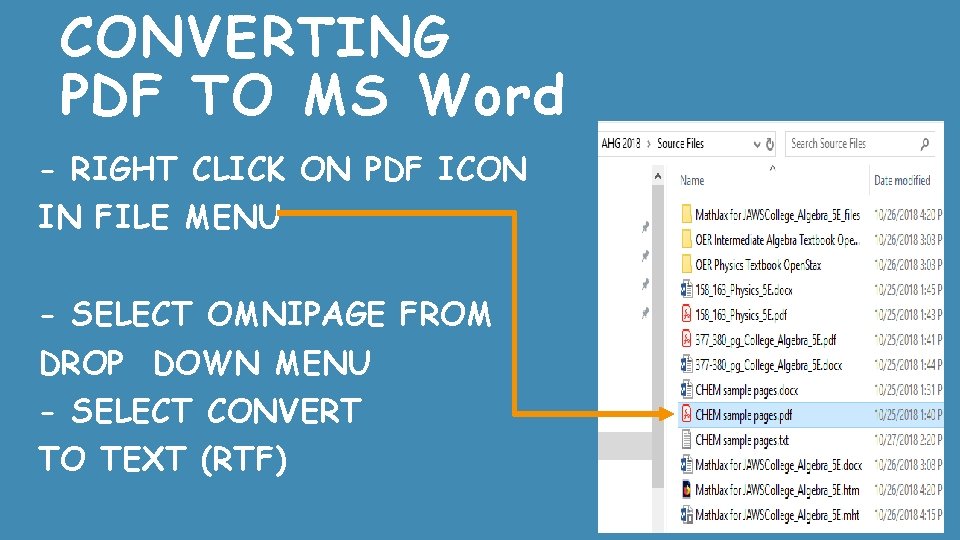Click the AHG 2018 breadcrumb segment
The image size is (960, 540).
click(620, 143)
